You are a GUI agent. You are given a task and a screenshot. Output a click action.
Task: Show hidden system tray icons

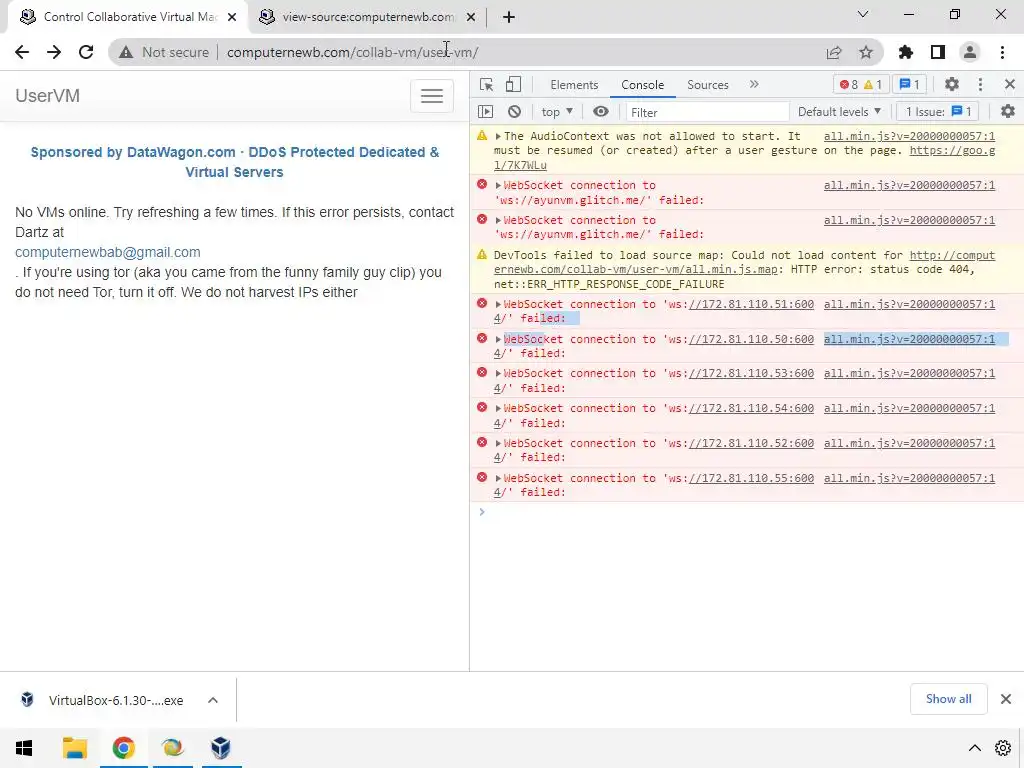pos(974,748)
